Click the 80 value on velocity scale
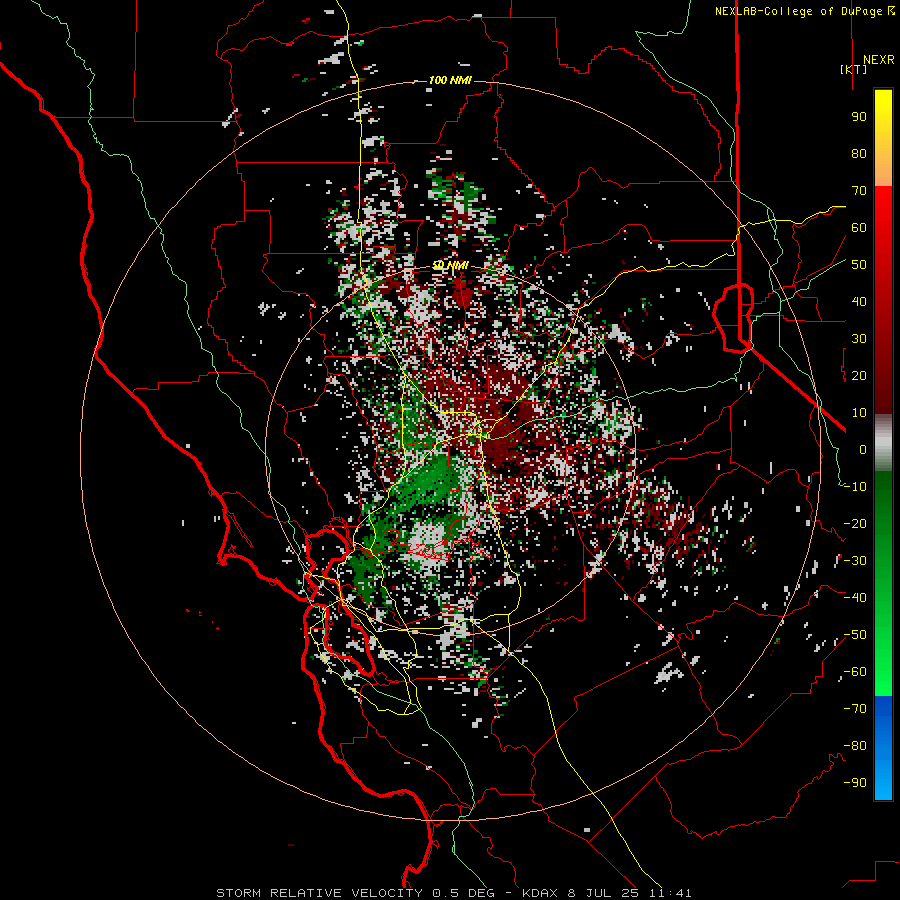 point(859,154)
